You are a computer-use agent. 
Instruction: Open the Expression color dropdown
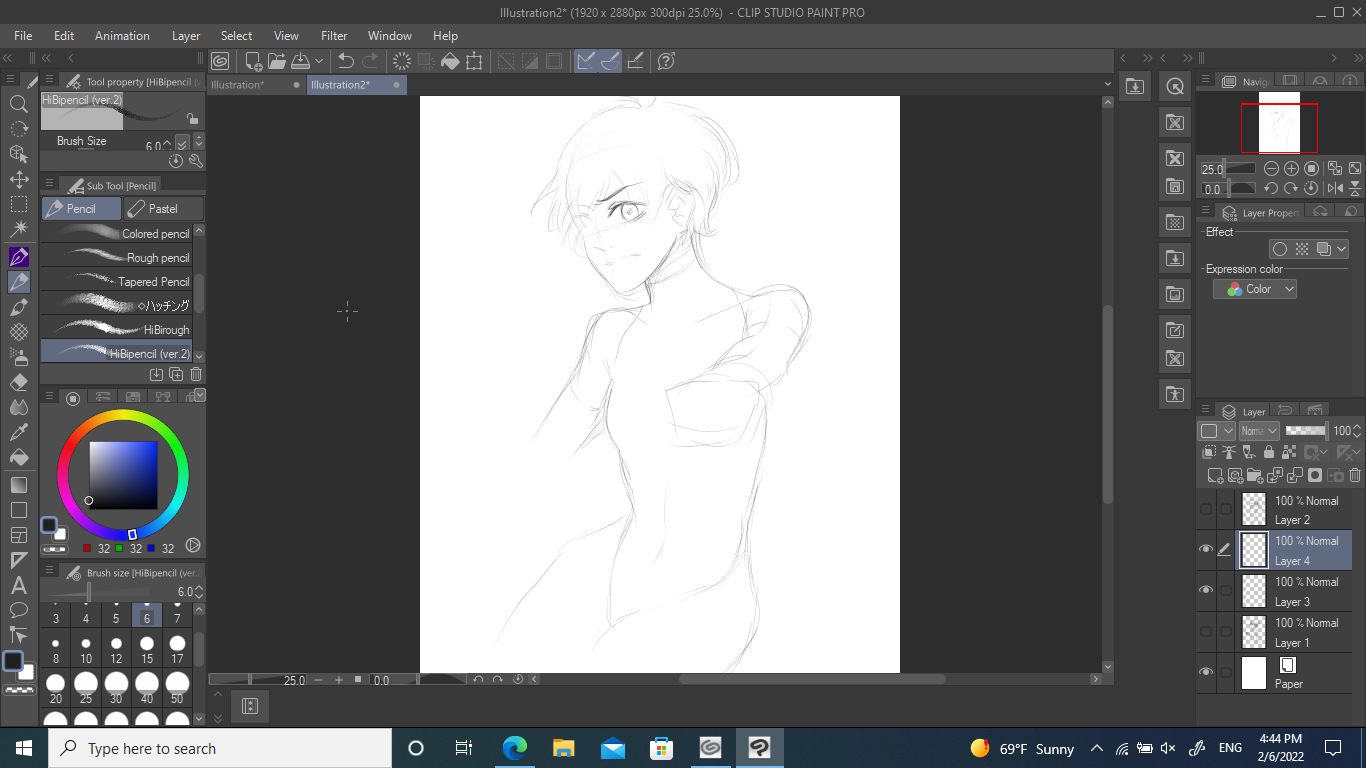coord(1255,289)
